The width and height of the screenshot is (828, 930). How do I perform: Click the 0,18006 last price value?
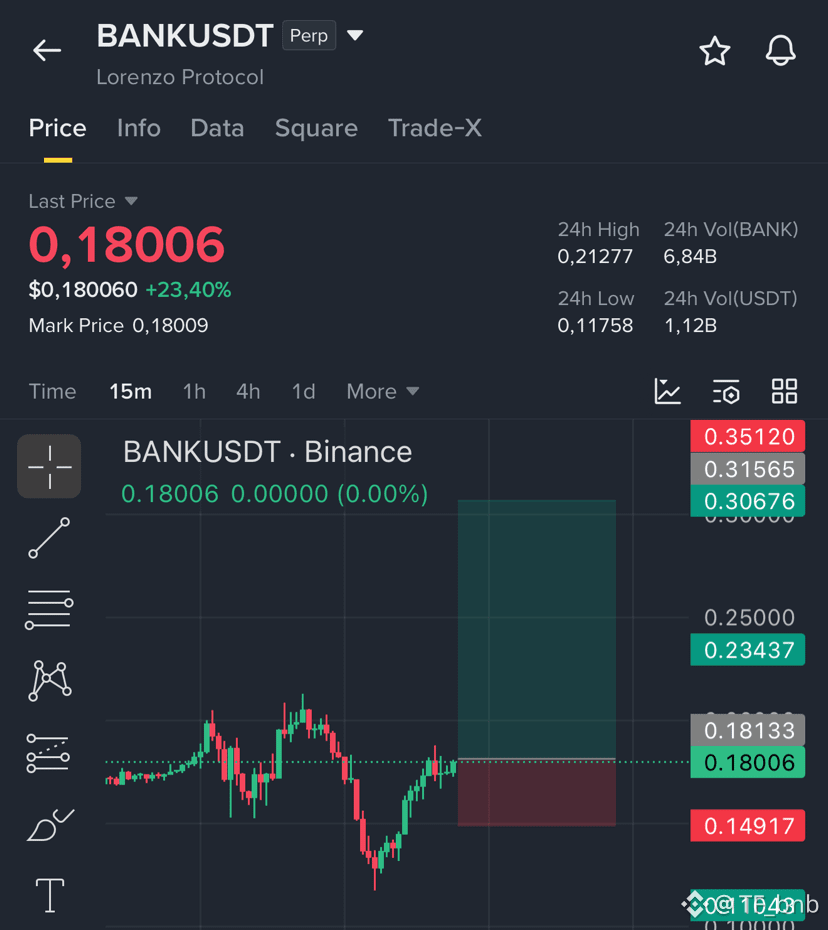coord(126,244)
